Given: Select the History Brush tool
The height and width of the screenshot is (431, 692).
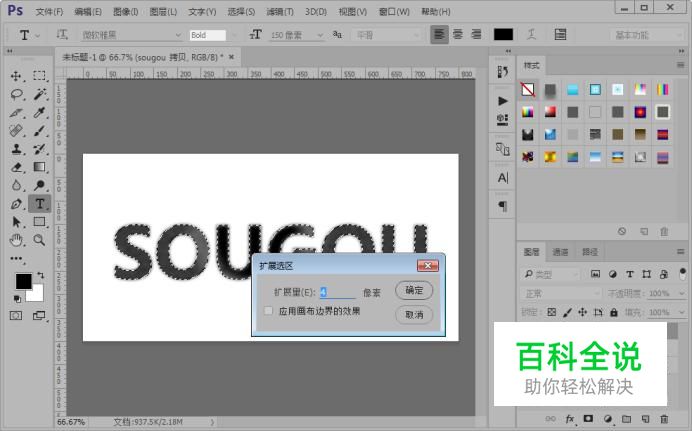Looking at the screenshot, I should (x=39, y=149).
